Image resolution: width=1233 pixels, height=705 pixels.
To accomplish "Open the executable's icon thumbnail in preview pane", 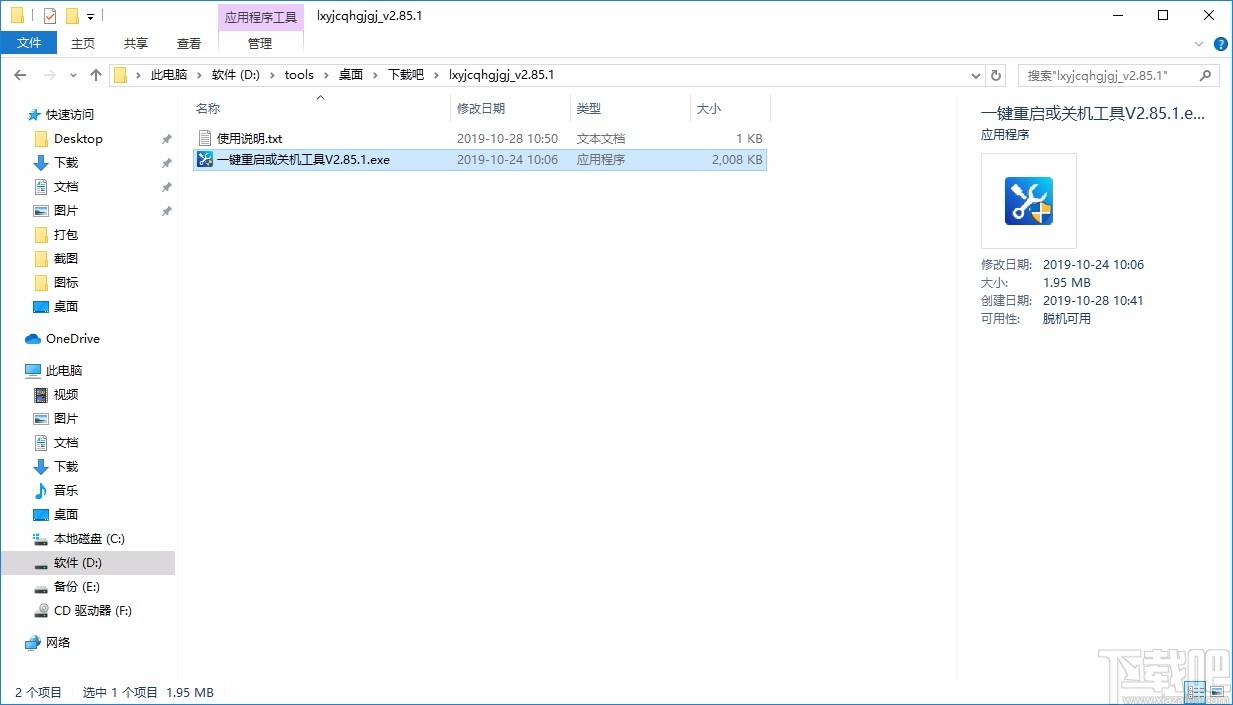I will 1028,200.
